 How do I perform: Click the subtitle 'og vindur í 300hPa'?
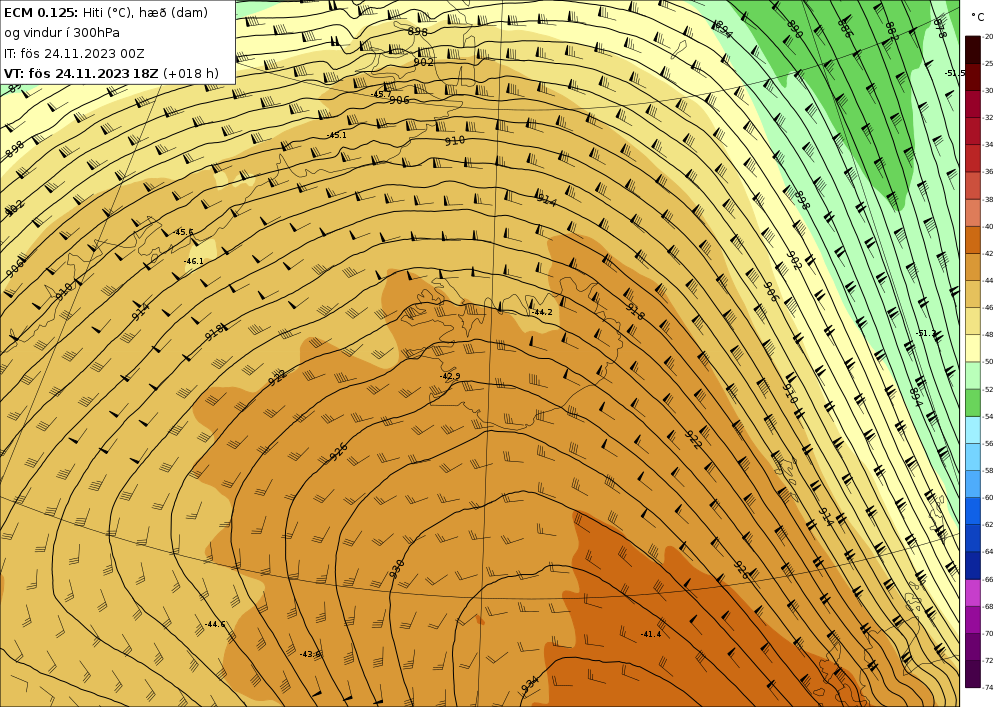pyautogui.click(x=62, y=33)
